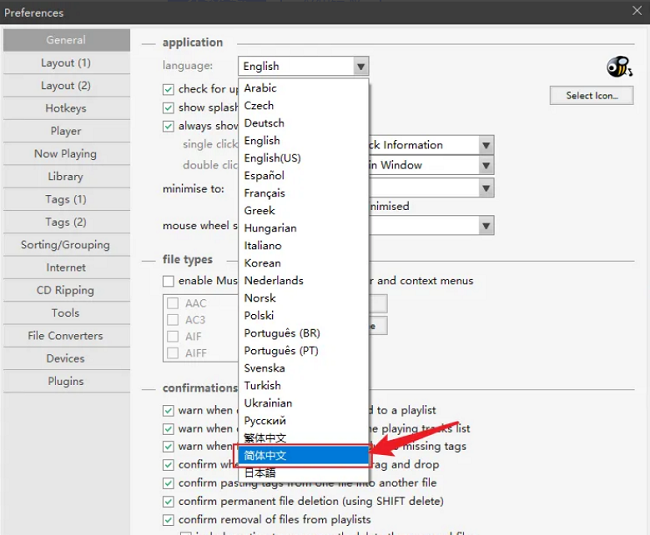Open the language dropdown arrow
Screen dimensions: 650x535
pos(361,67)
